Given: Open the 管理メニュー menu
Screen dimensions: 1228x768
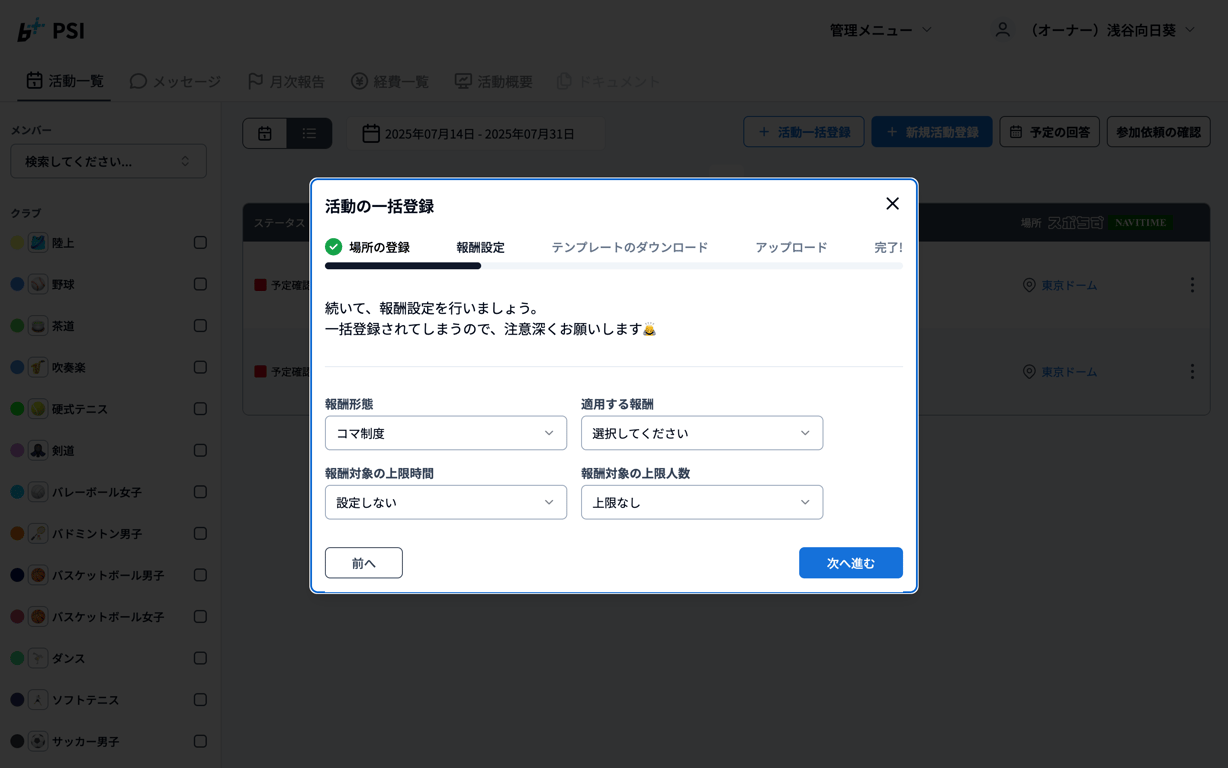Looking at the screenshot, I should click(x=880, y=30).
